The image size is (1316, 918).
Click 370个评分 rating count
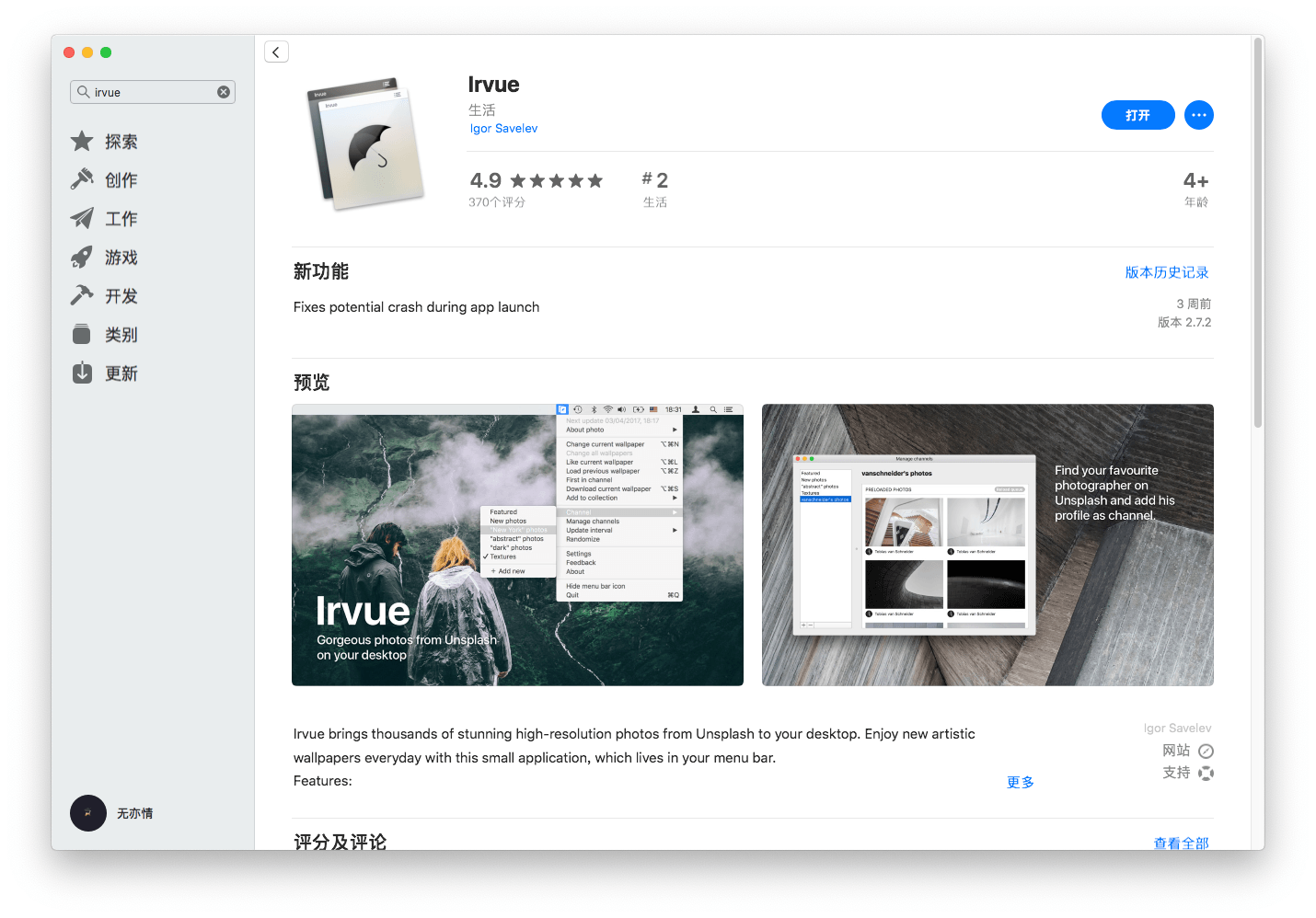click(497, 202)
